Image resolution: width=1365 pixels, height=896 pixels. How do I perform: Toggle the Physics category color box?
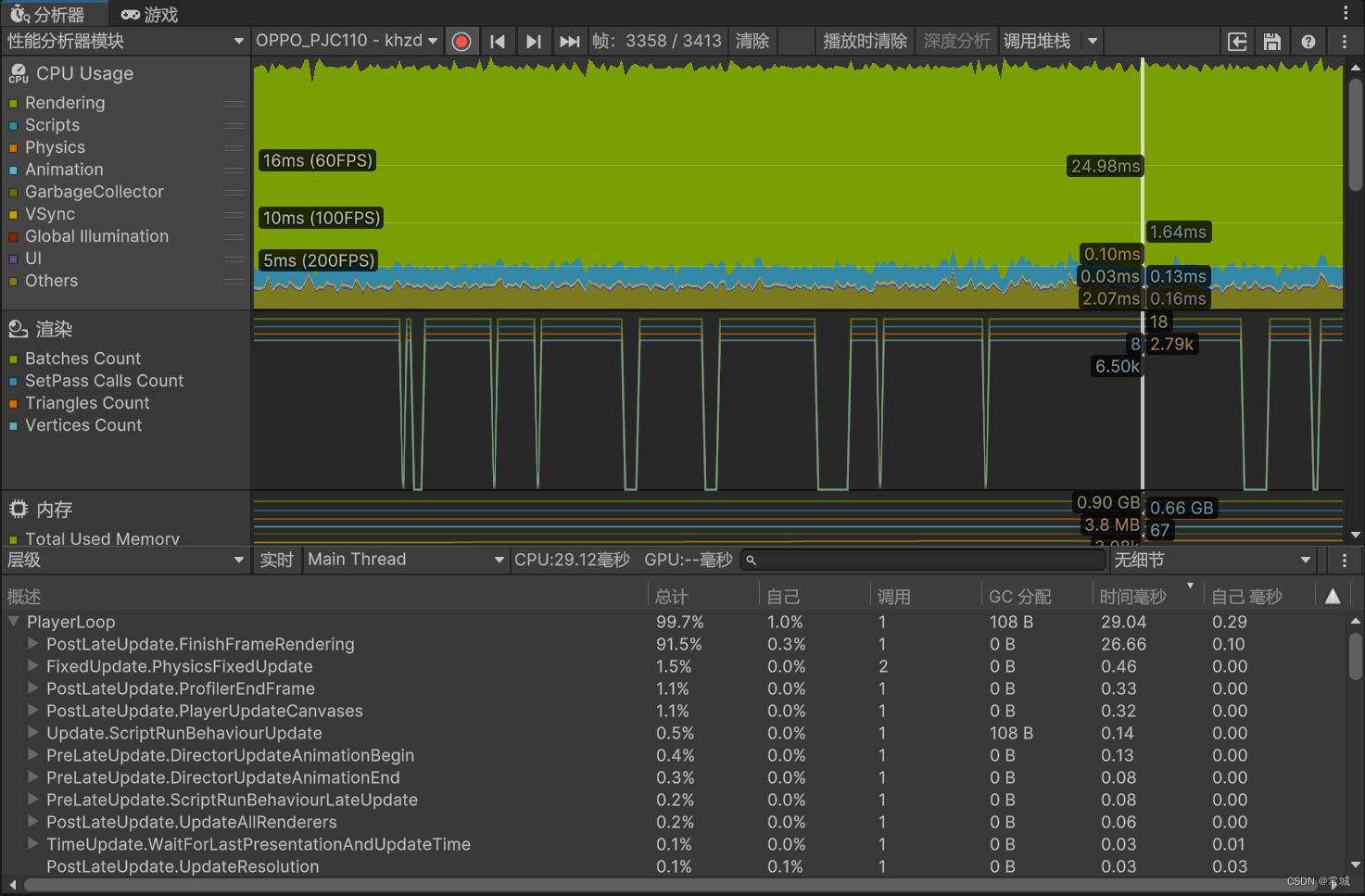13,147
